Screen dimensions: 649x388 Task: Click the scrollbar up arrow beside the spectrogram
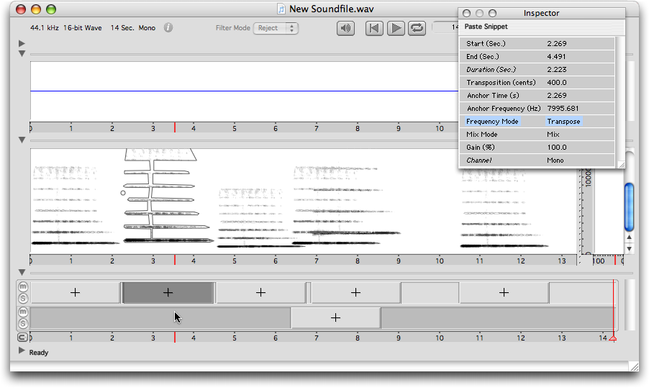click(x=629, y=238)
